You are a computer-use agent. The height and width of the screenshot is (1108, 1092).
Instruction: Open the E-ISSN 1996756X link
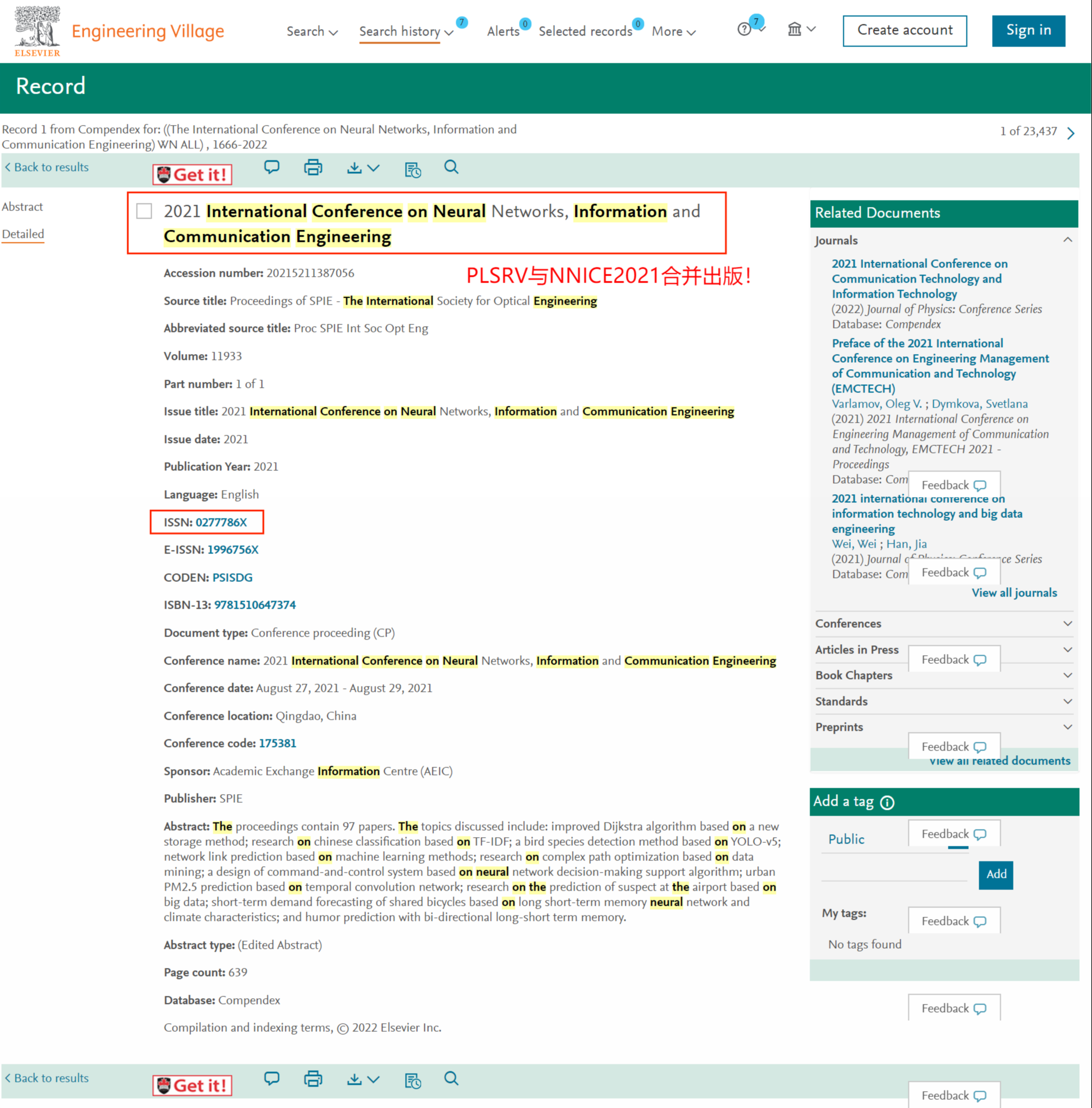233,549
